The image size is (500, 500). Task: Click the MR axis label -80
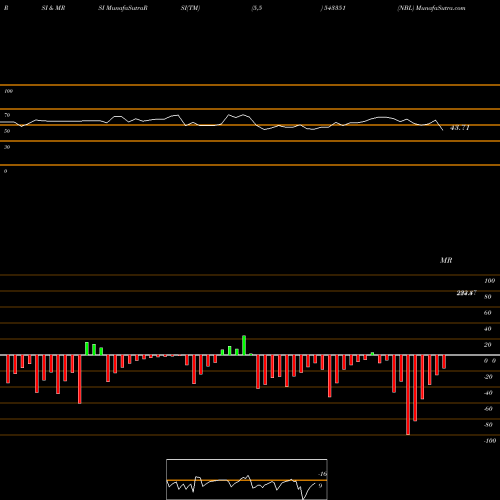point(488,425)
